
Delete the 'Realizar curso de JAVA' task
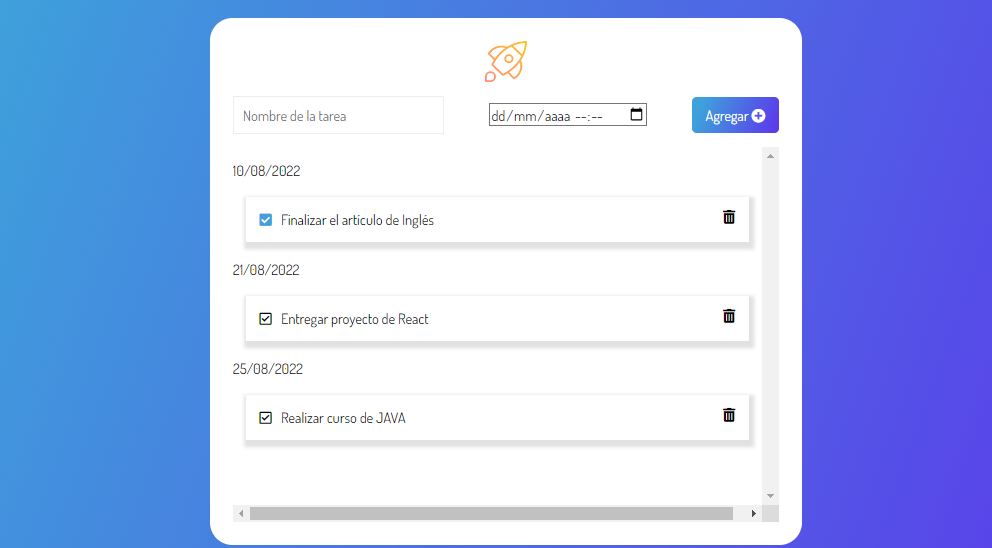coord(729,415)
